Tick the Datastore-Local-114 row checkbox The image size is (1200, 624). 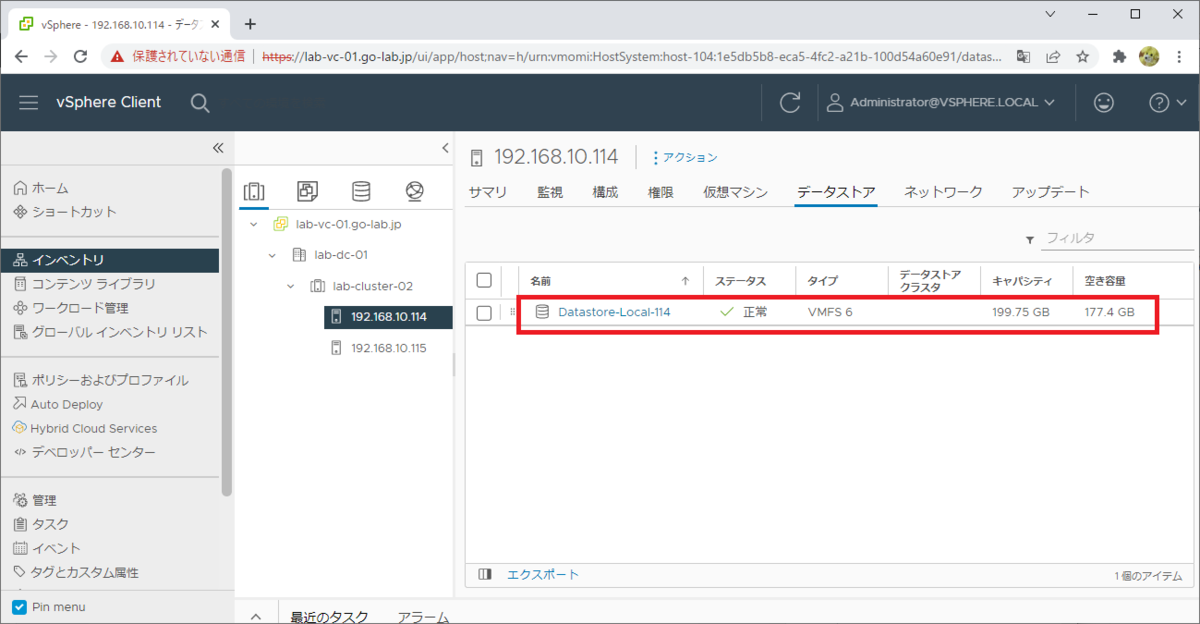[x=484, y=313]
